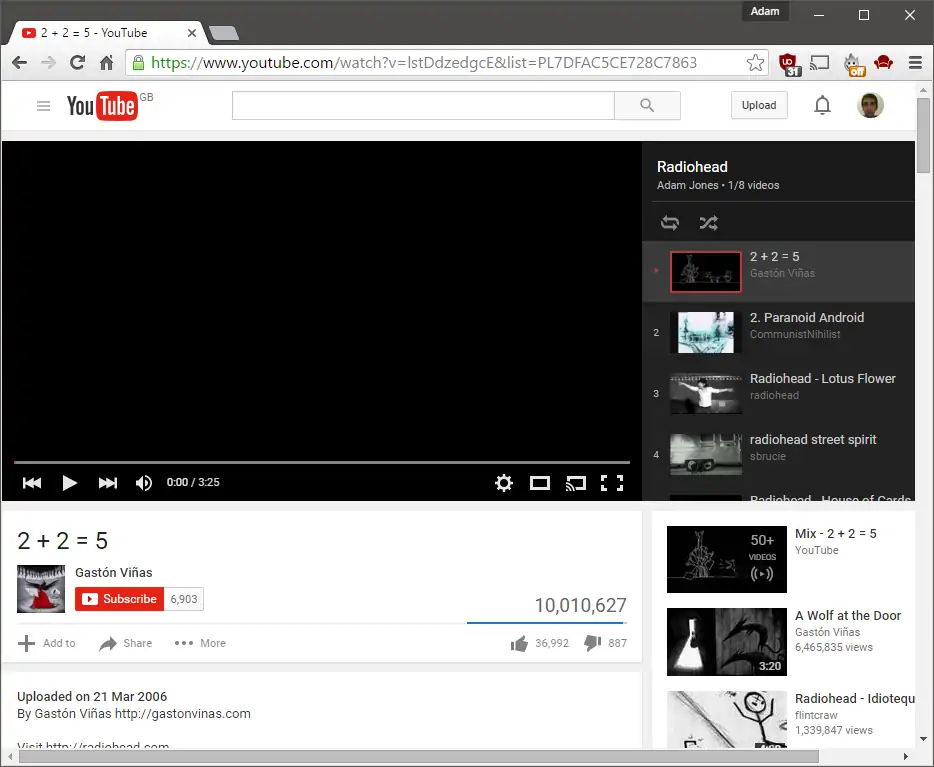Go to the YouTube home logo

[102, 106]
